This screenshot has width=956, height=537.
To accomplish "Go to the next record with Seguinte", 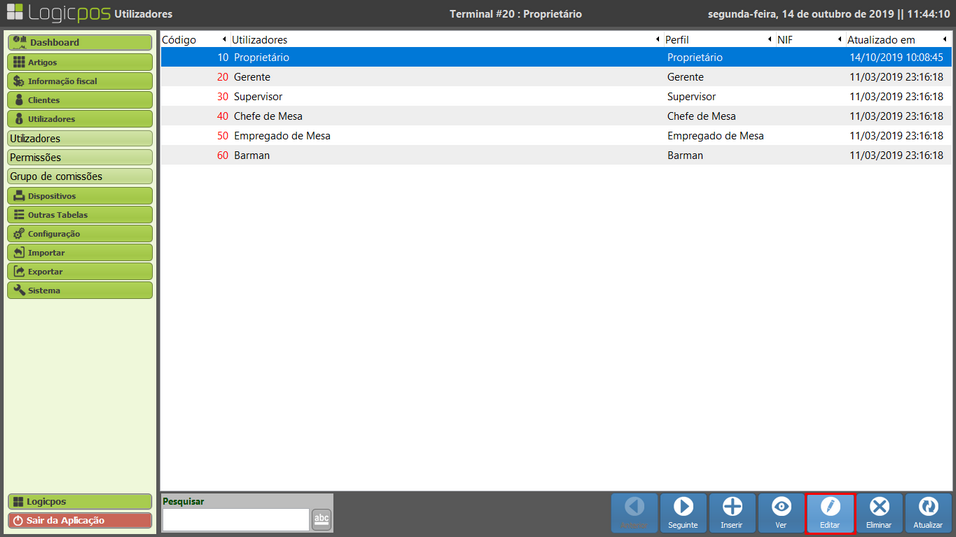I will [x=683, y=513].
